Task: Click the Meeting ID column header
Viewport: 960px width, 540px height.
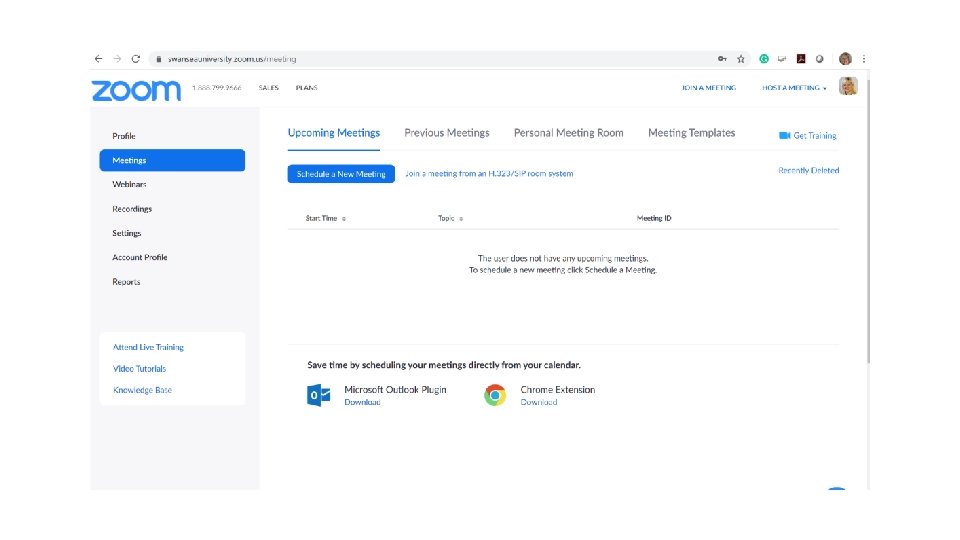Action: point(654,218)
